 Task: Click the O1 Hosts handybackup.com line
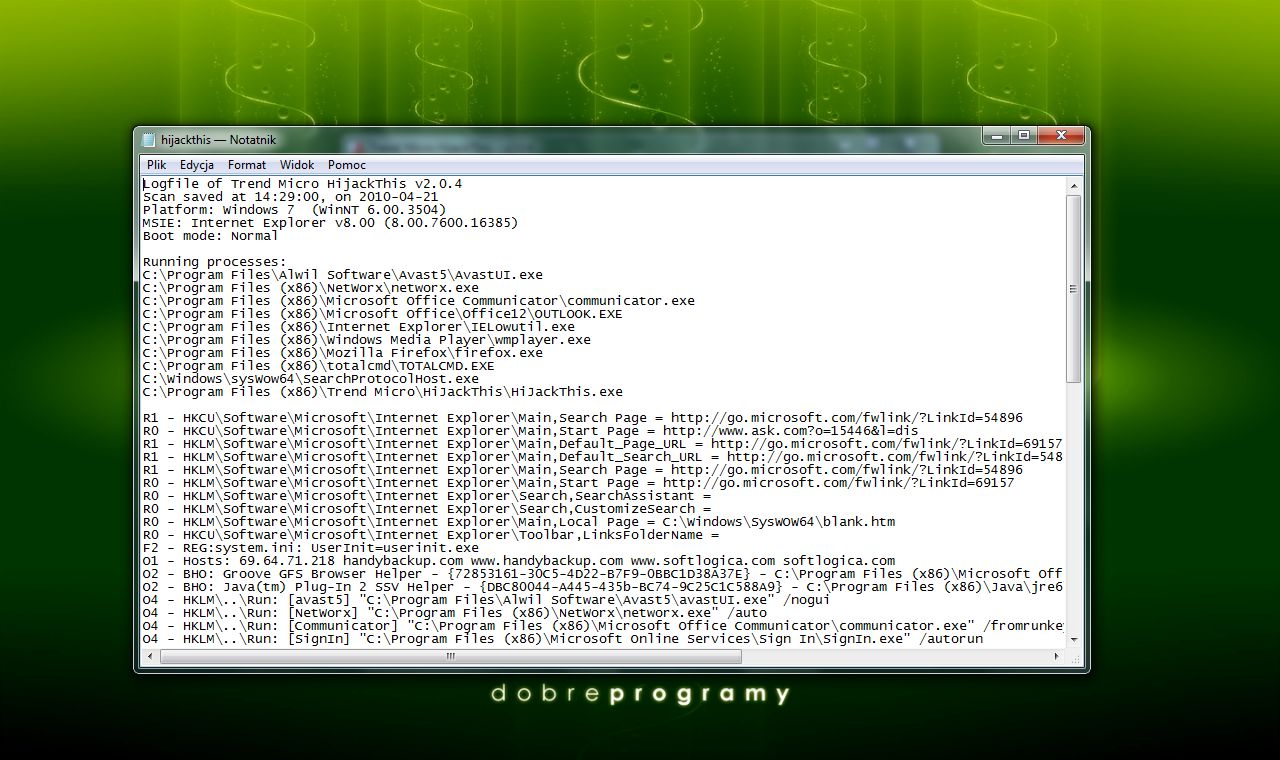(x=518, y=561)
